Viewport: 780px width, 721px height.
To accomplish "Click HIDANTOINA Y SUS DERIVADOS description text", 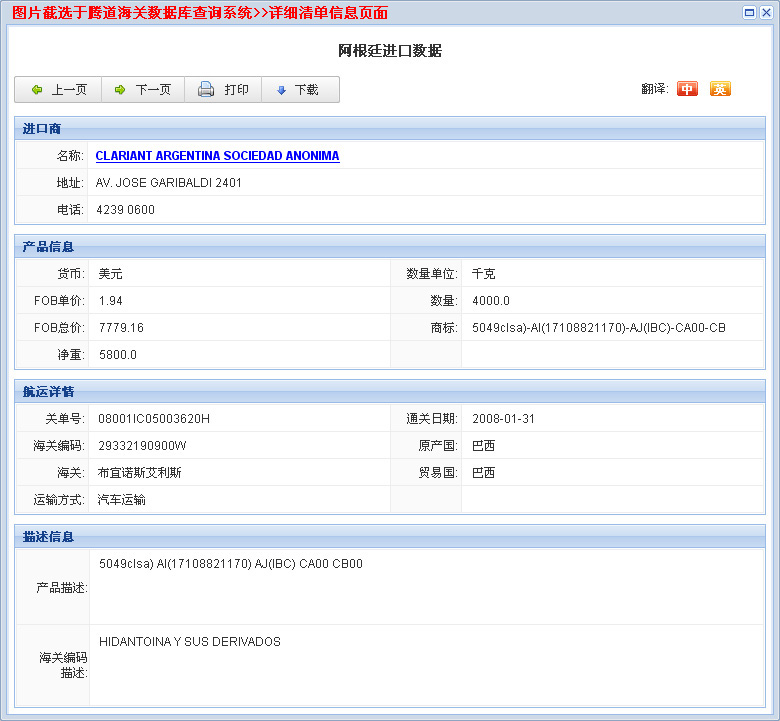I will click(190, 642).
